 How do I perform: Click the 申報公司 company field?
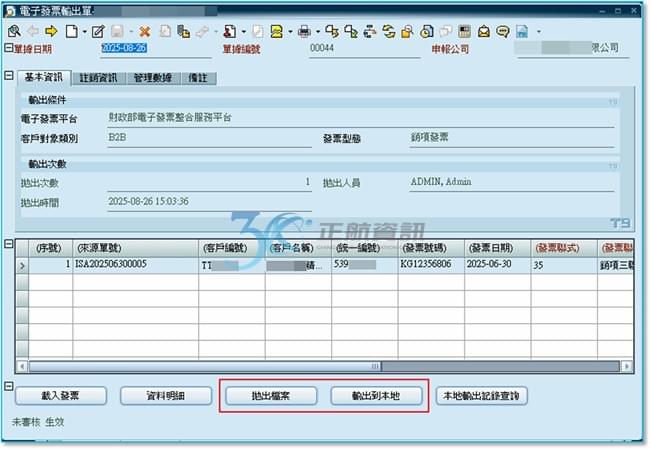[573, 49]
